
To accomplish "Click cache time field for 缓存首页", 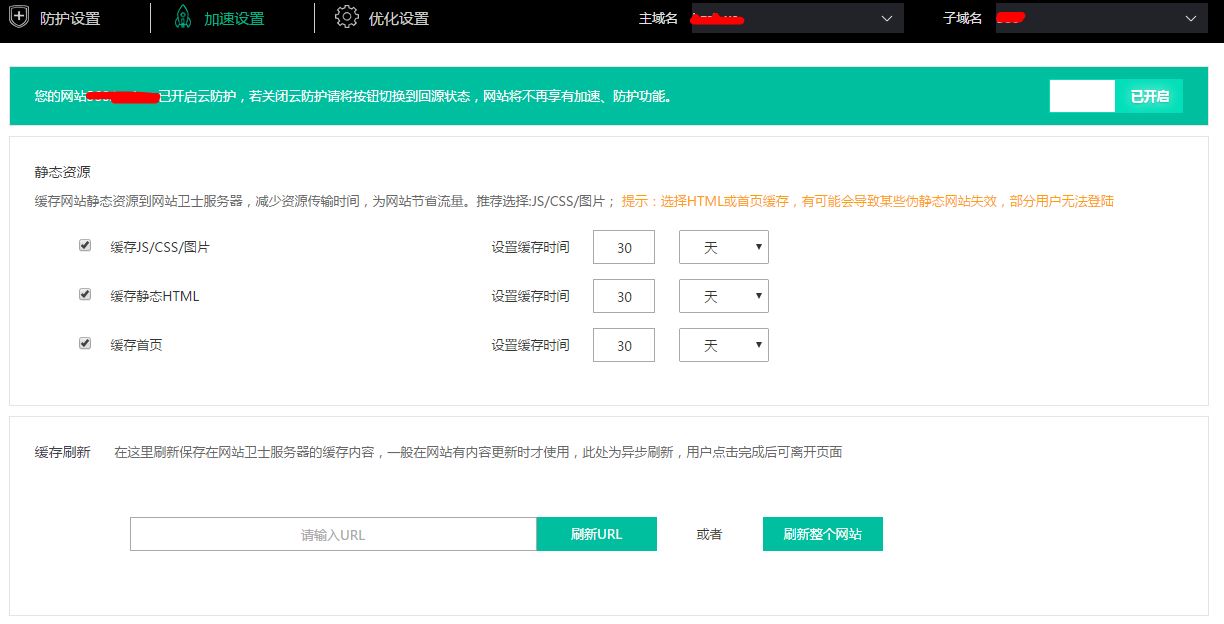I will click(x=623, y=344).
